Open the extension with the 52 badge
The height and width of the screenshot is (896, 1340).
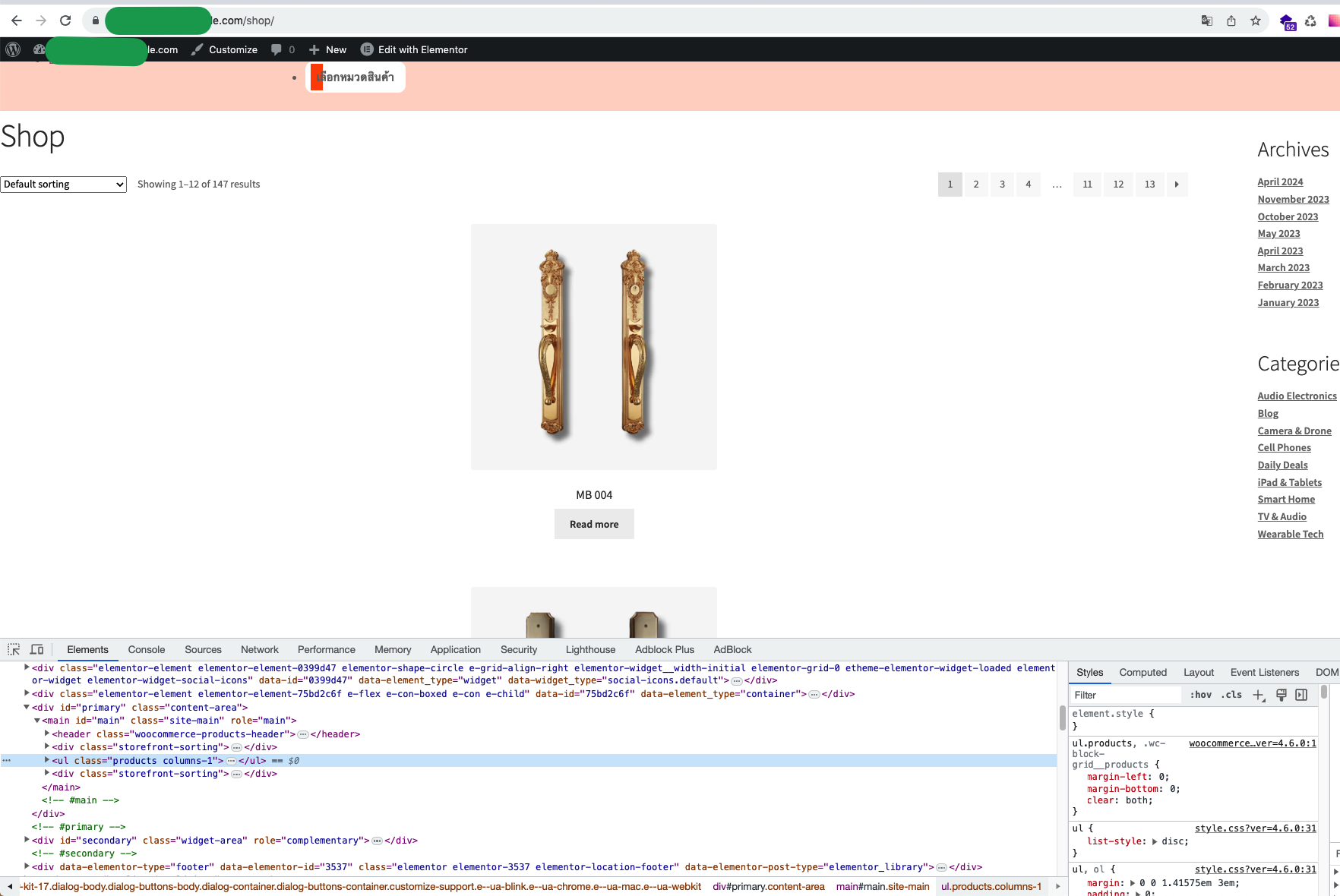1287,22
